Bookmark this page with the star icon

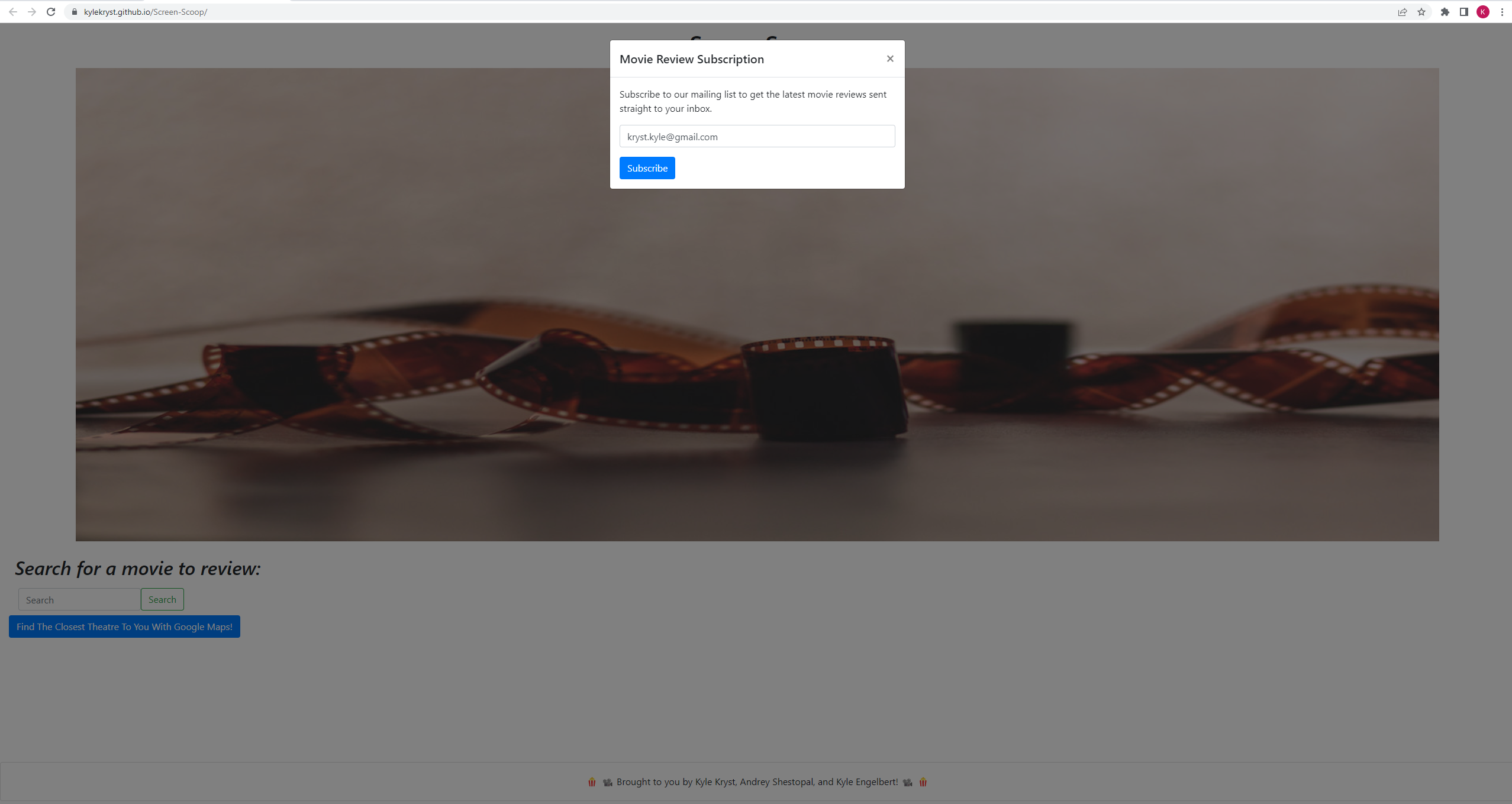1421,12
